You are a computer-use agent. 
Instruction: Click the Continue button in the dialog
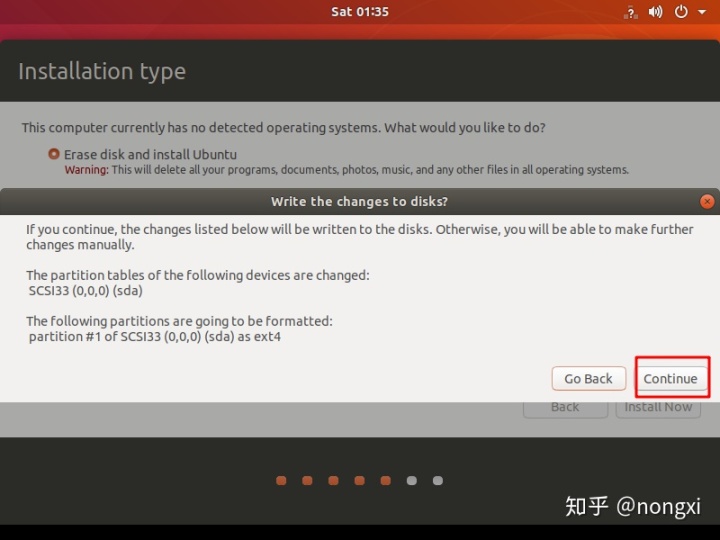670,378
